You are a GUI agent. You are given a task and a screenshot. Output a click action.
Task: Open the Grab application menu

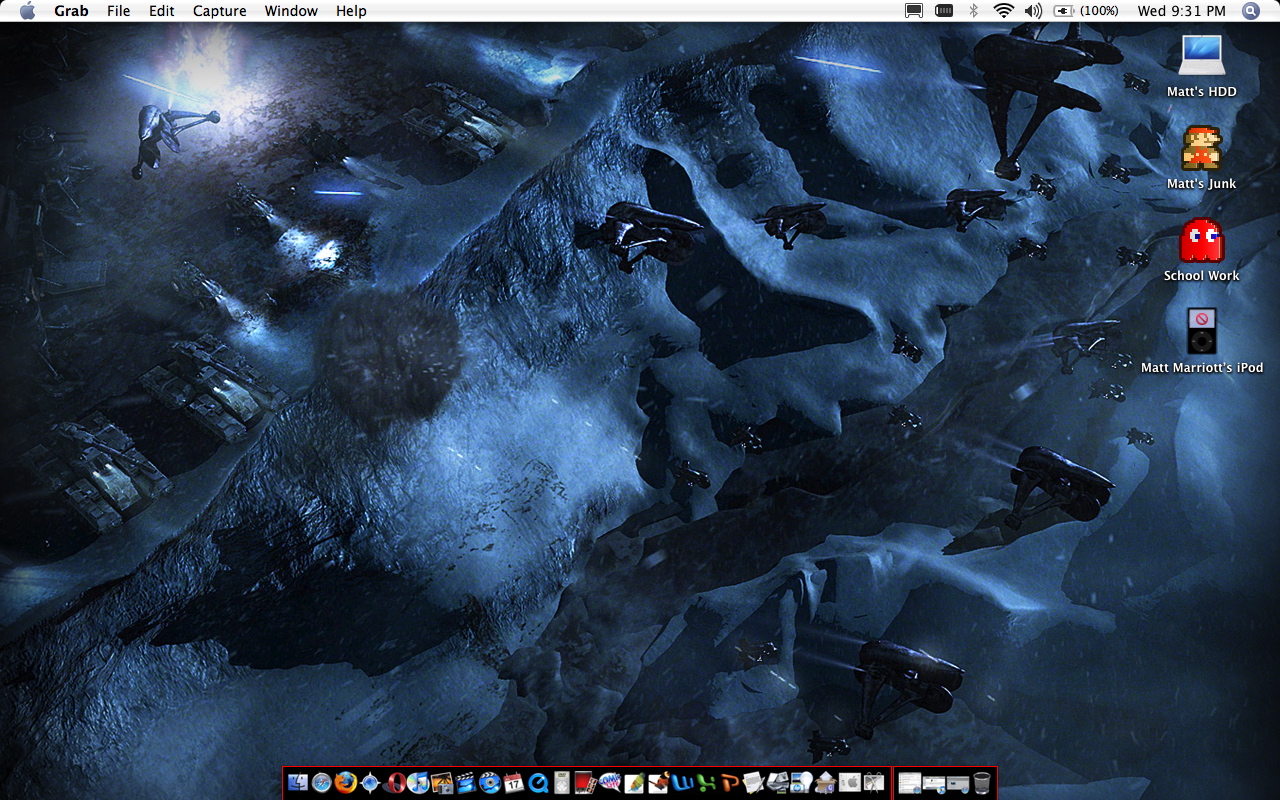(71, 11)
